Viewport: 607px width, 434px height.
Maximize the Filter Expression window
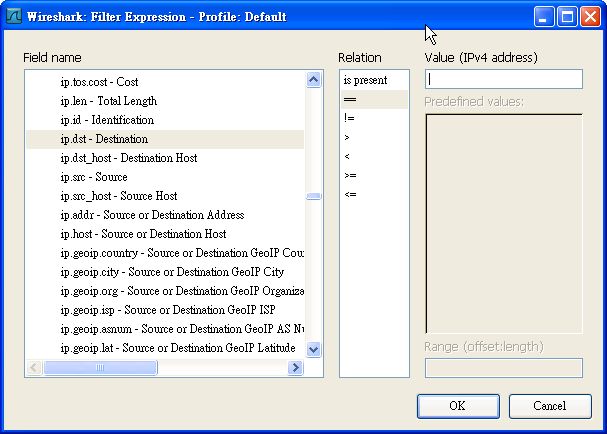pos(567,17)
